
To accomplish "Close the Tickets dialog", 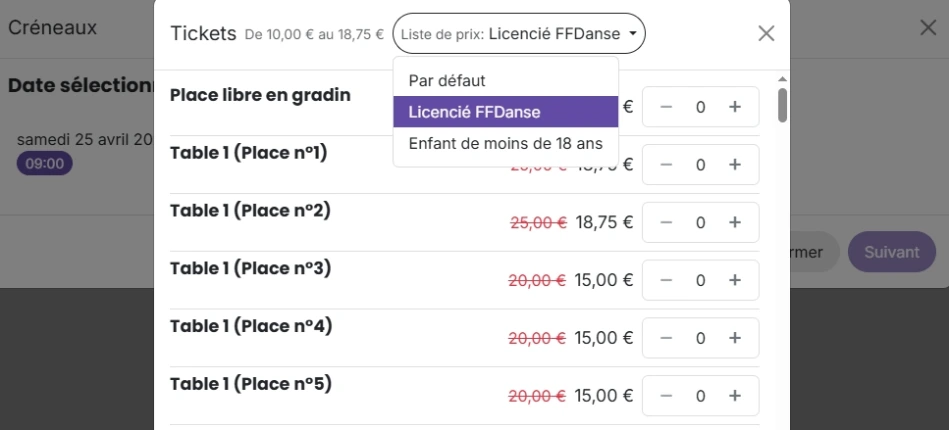I will pyautogui.click(x=766, y=33).
